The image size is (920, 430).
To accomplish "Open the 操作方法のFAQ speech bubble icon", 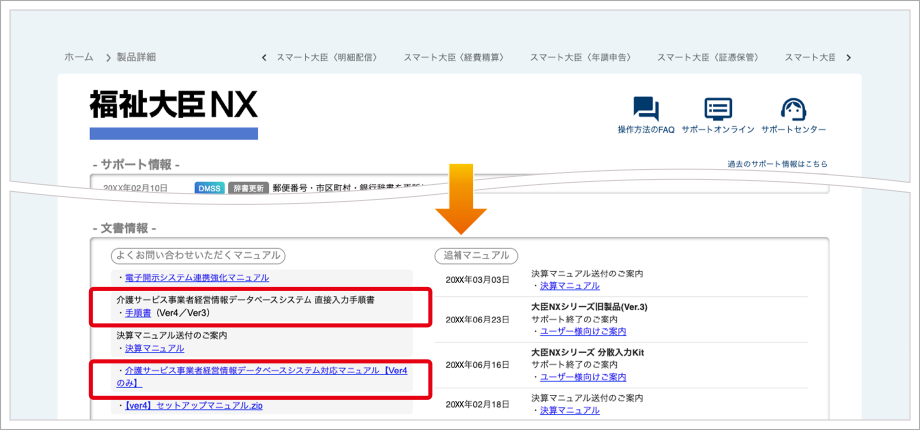I will (x=646, y=109).
